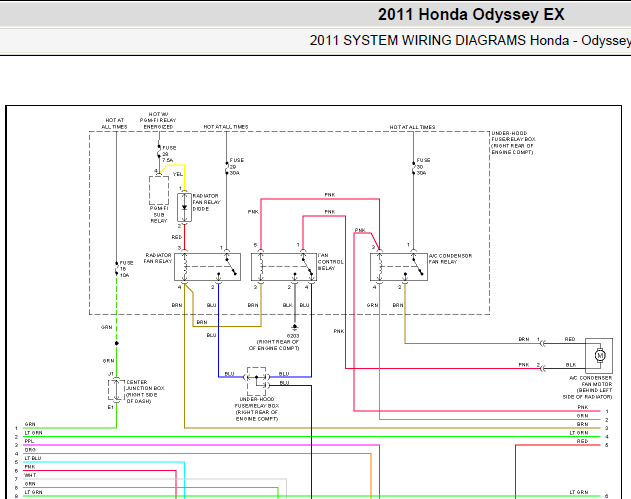Image resolution: width=631 pixels, height=499 pixels.
Task: Select the 'HOT W/ PGM-FI RELAY ENERGIZED' label
Action: pos(158,120)
